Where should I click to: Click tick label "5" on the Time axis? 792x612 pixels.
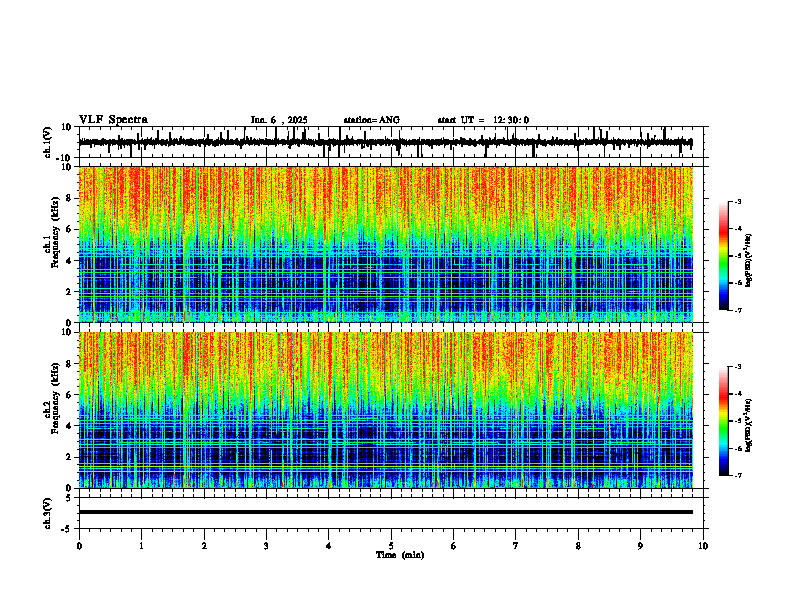click(x=391, y=546)
